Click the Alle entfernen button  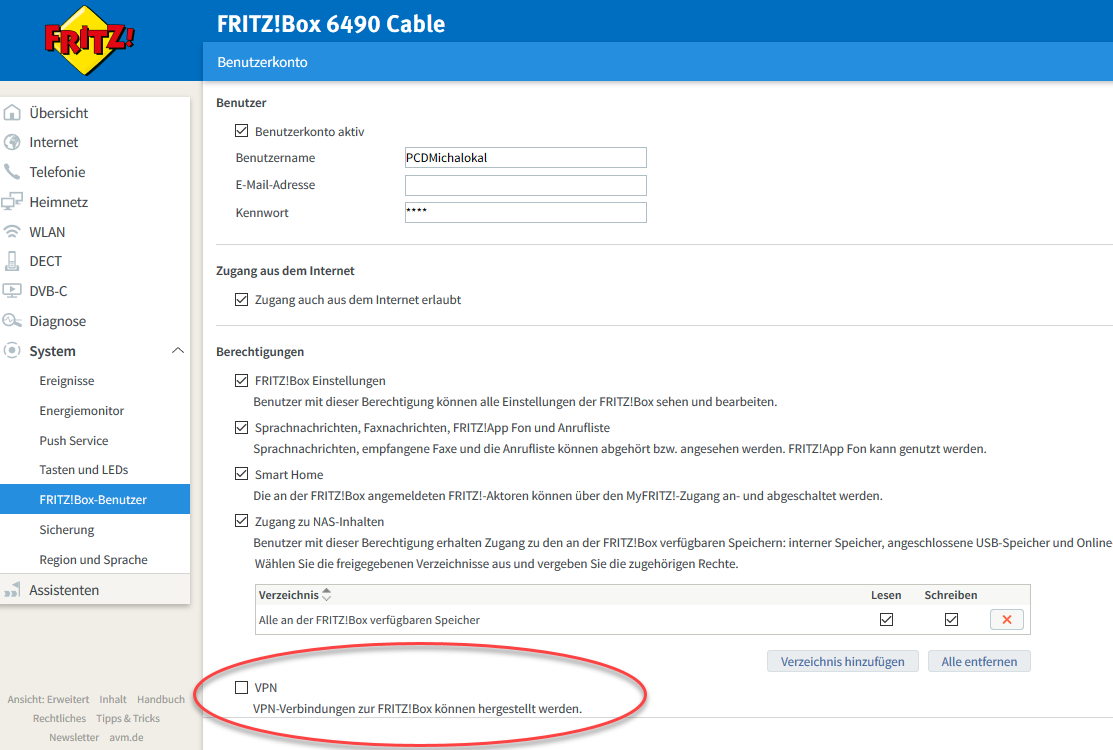979,661
